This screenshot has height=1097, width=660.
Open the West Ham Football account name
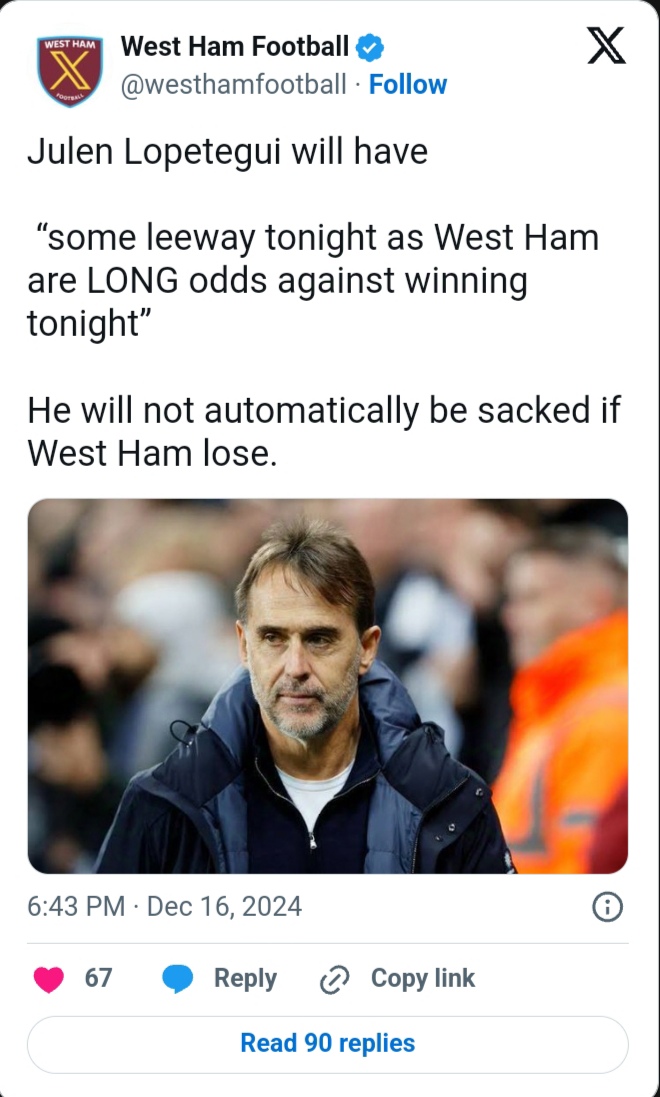coord(235,46)
